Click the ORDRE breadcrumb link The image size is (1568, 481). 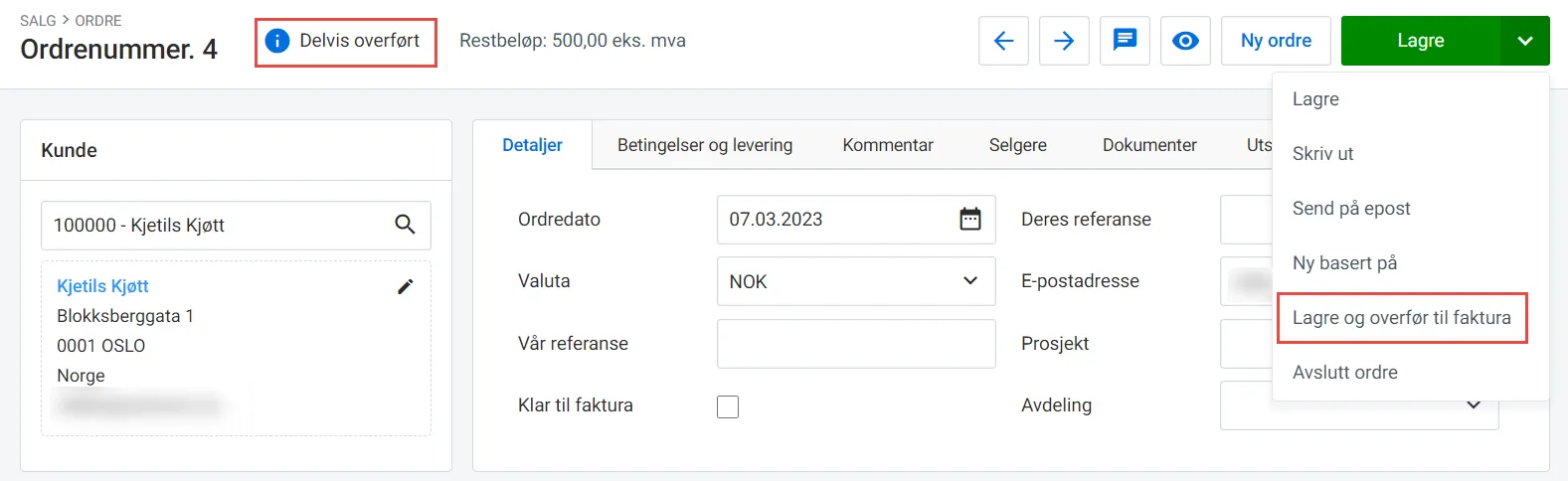tap(98, 20)
